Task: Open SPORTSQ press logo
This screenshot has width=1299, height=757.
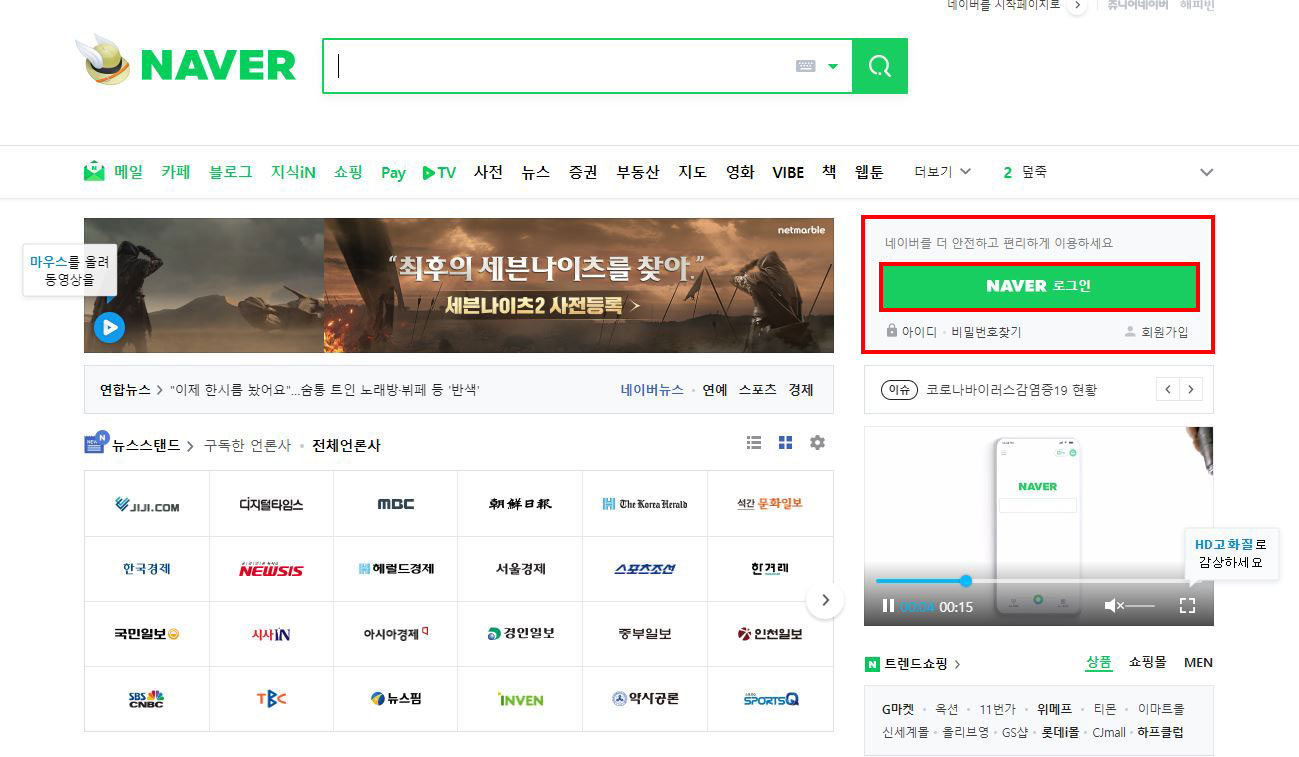Action: click(770, 699)
